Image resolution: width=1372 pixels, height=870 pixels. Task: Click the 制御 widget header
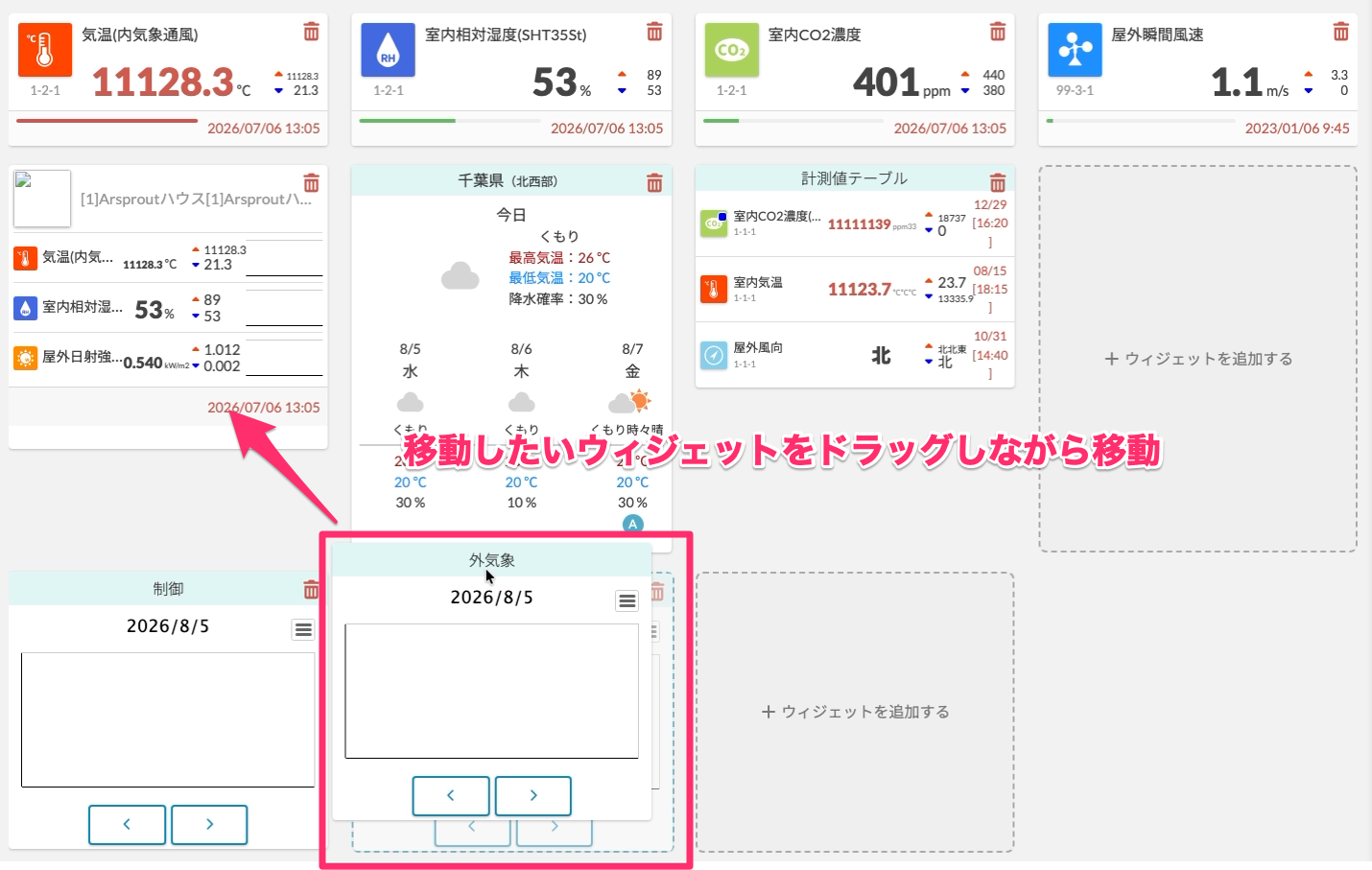click(x=168, y=589)
